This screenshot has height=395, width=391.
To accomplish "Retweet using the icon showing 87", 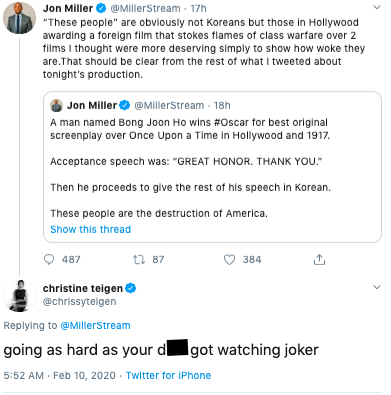I will pyautogui.click(x=139, y=259).
